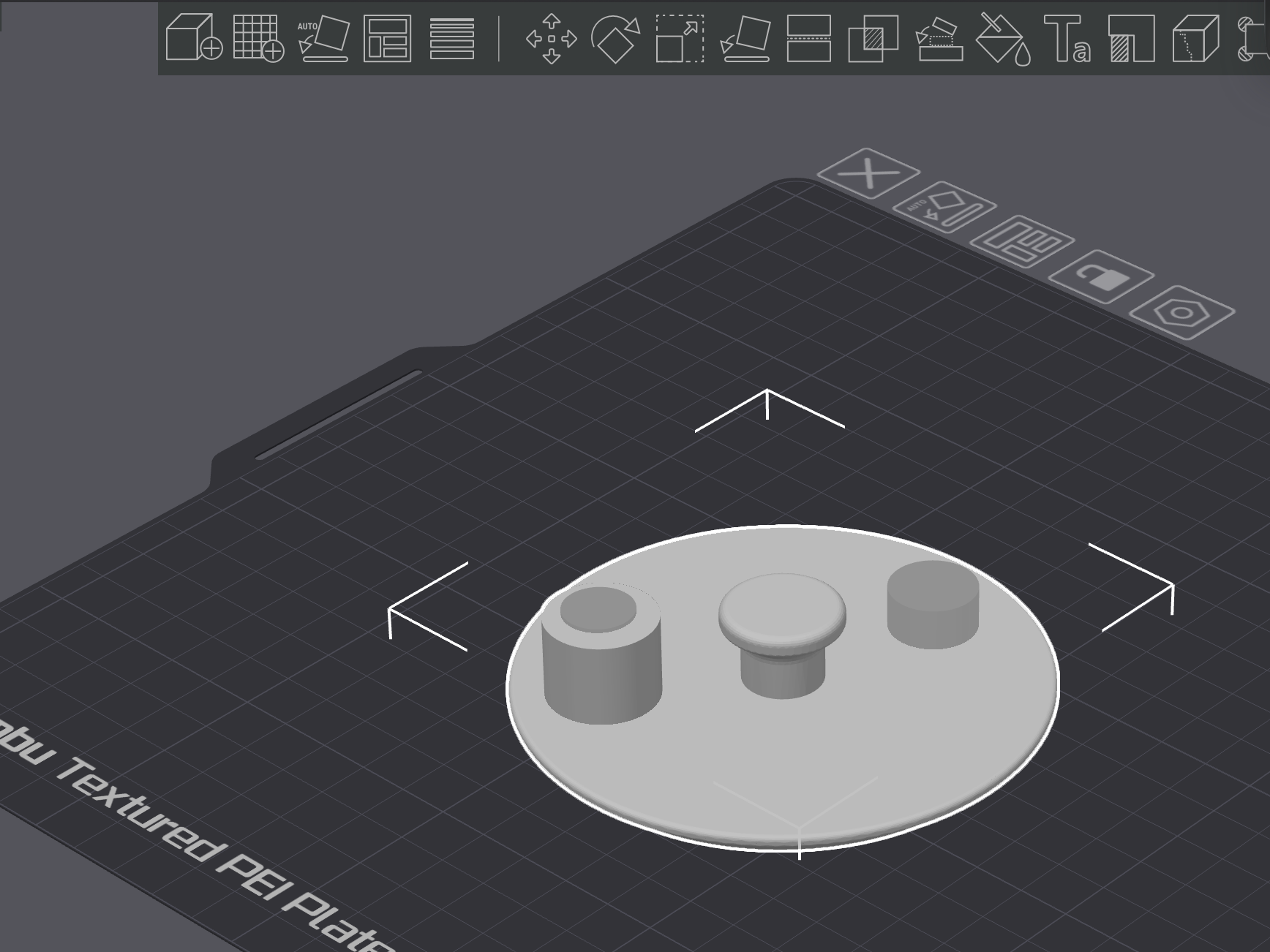Toggle the plate lock icon
Image resolution: width=1270 pixels, height=952 pixels.
[1101, 277]
